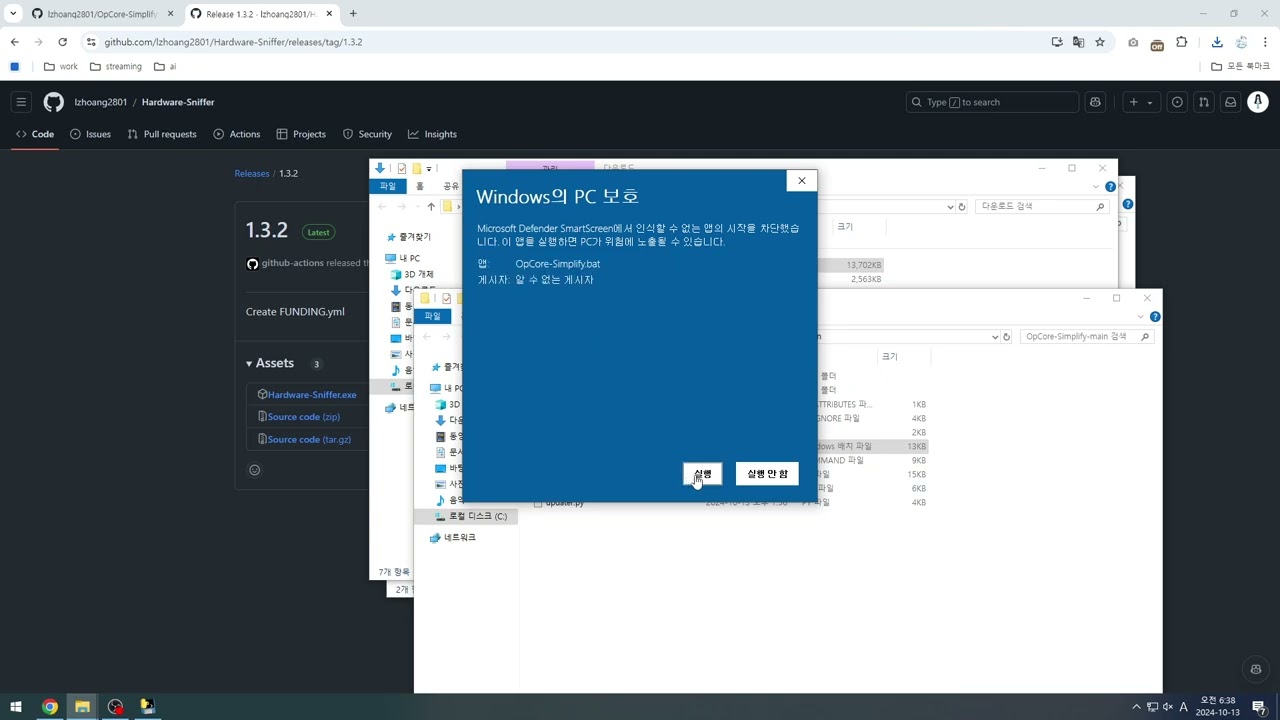
Task: Switch to the Issues repository tab
Action: (90, 134)
